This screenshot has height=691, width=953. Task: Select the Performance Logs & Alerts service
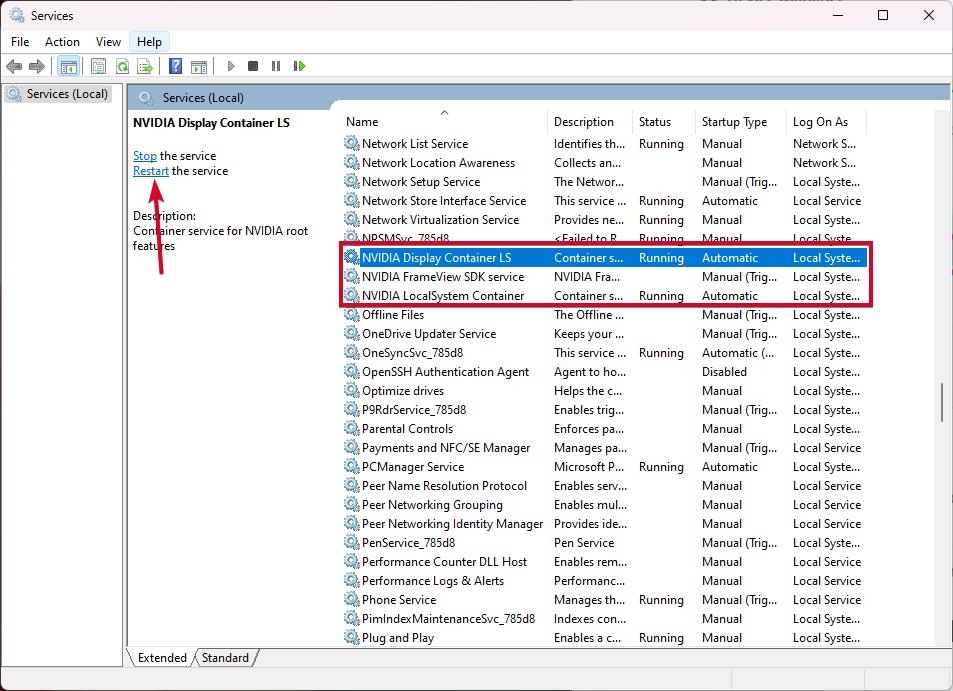coord(605,580)
